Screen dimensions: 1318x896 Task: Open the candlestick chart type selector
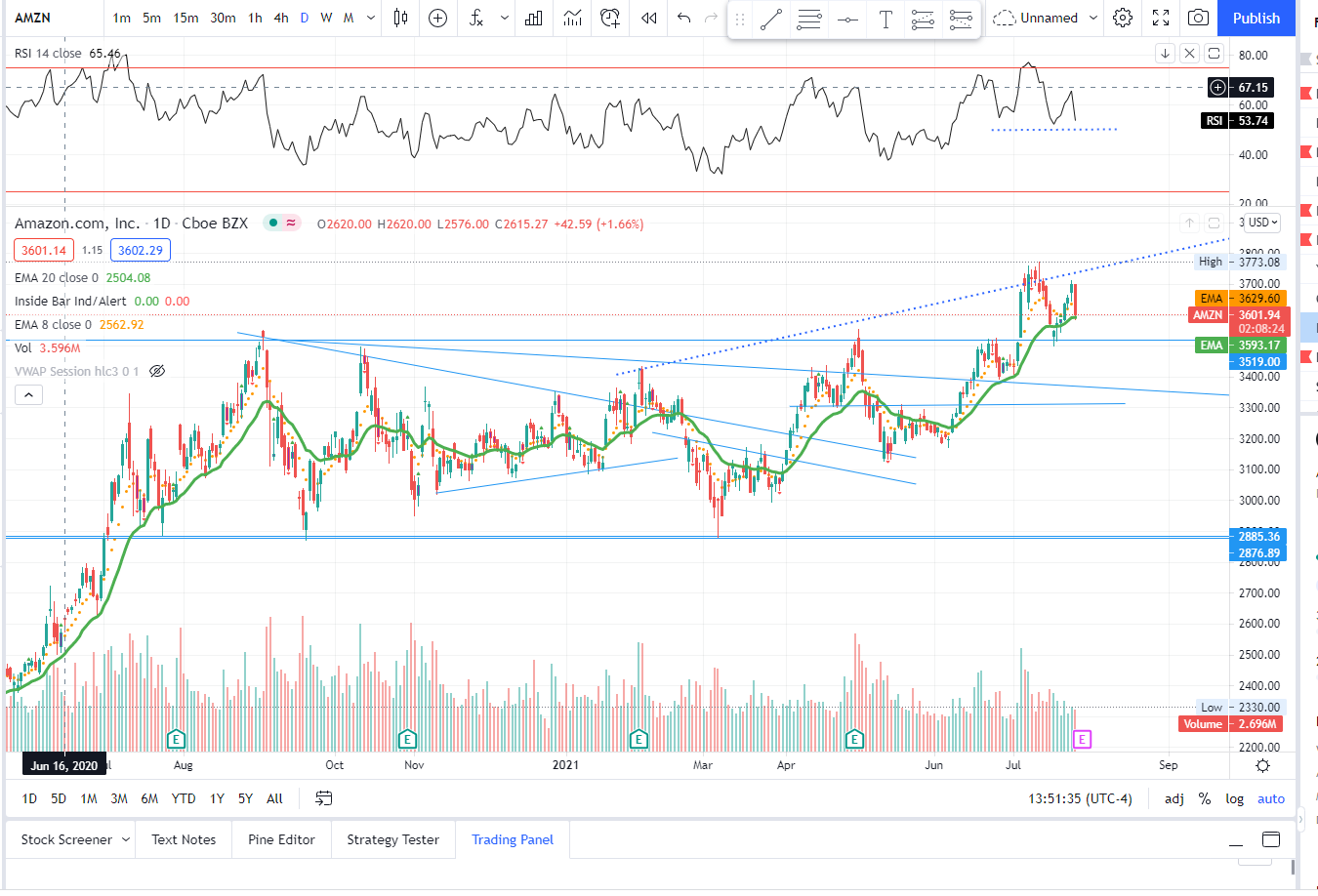pos(400,18)
